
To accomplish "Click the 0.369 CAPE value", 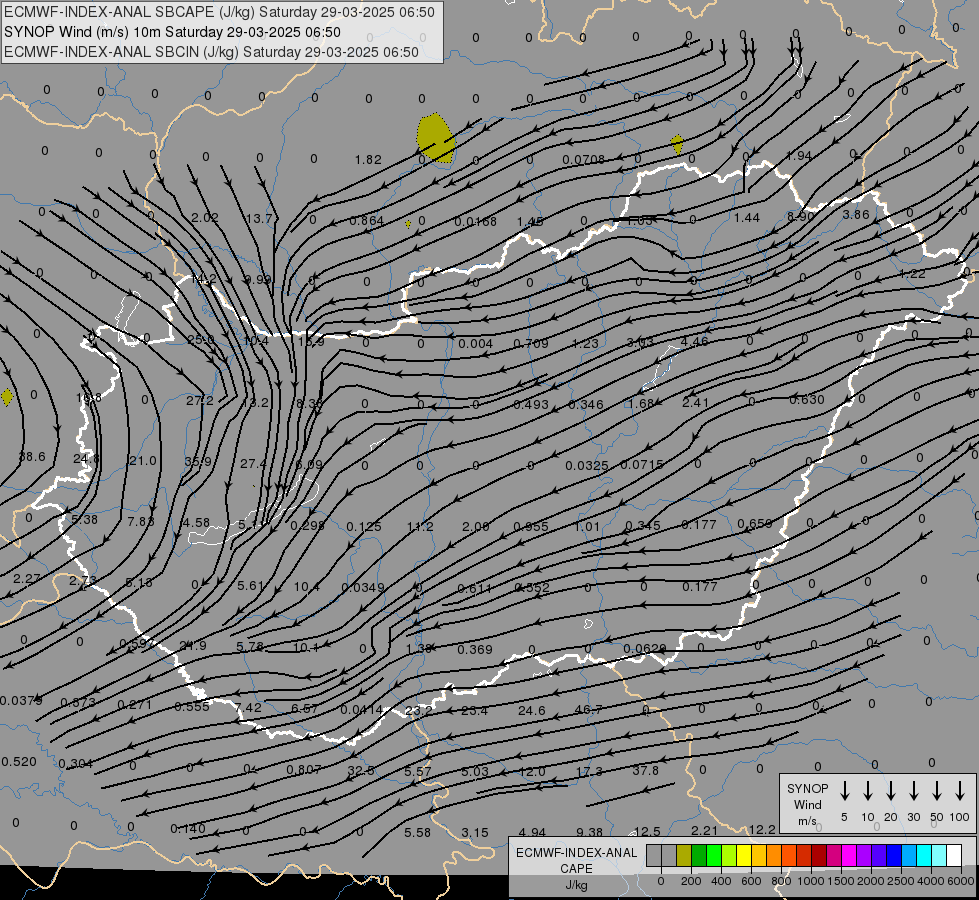I will [475, 650].
